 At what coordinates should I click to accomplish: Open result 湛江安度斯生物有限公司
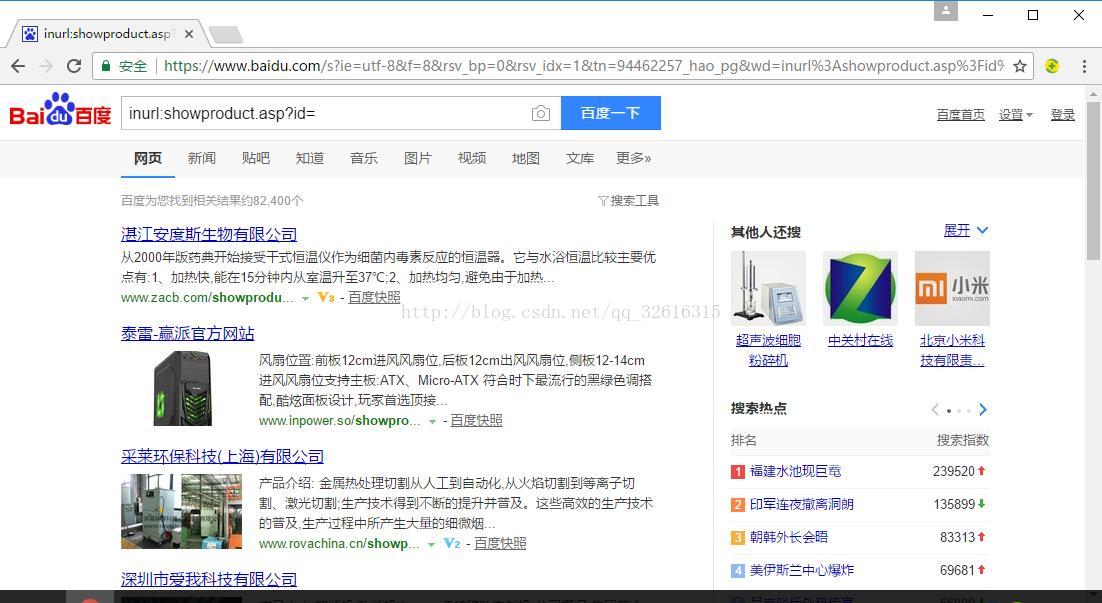tap(209, 234)
